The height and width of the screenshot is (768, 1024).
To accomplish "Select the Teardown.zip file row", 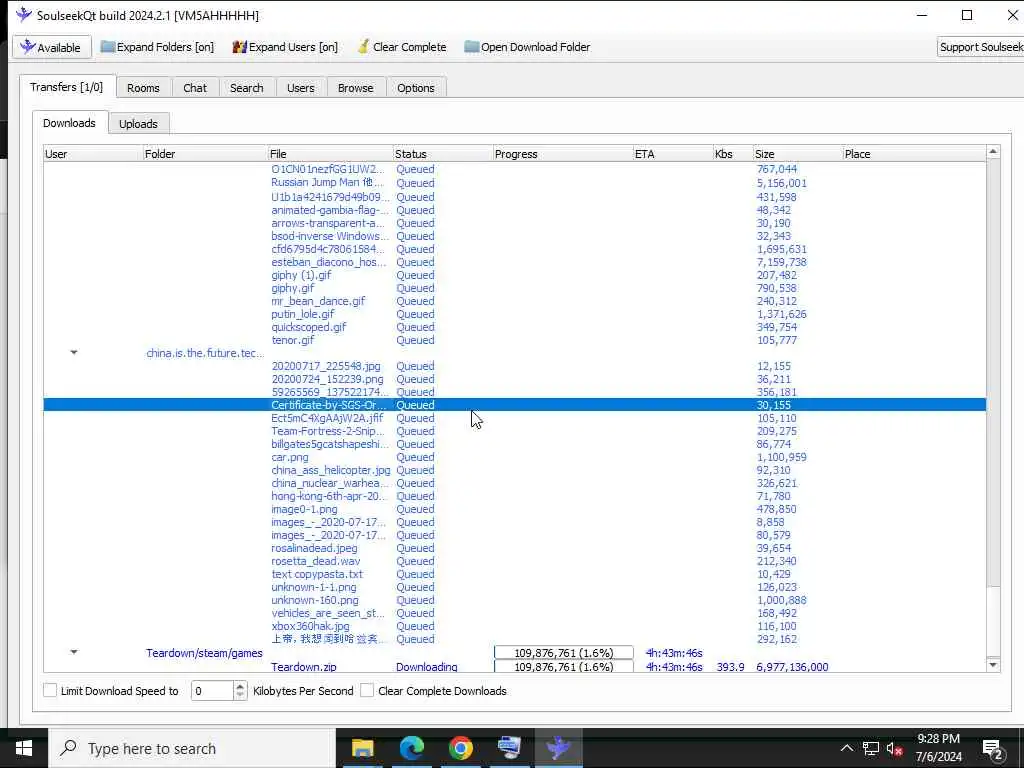I will [515, 667].
